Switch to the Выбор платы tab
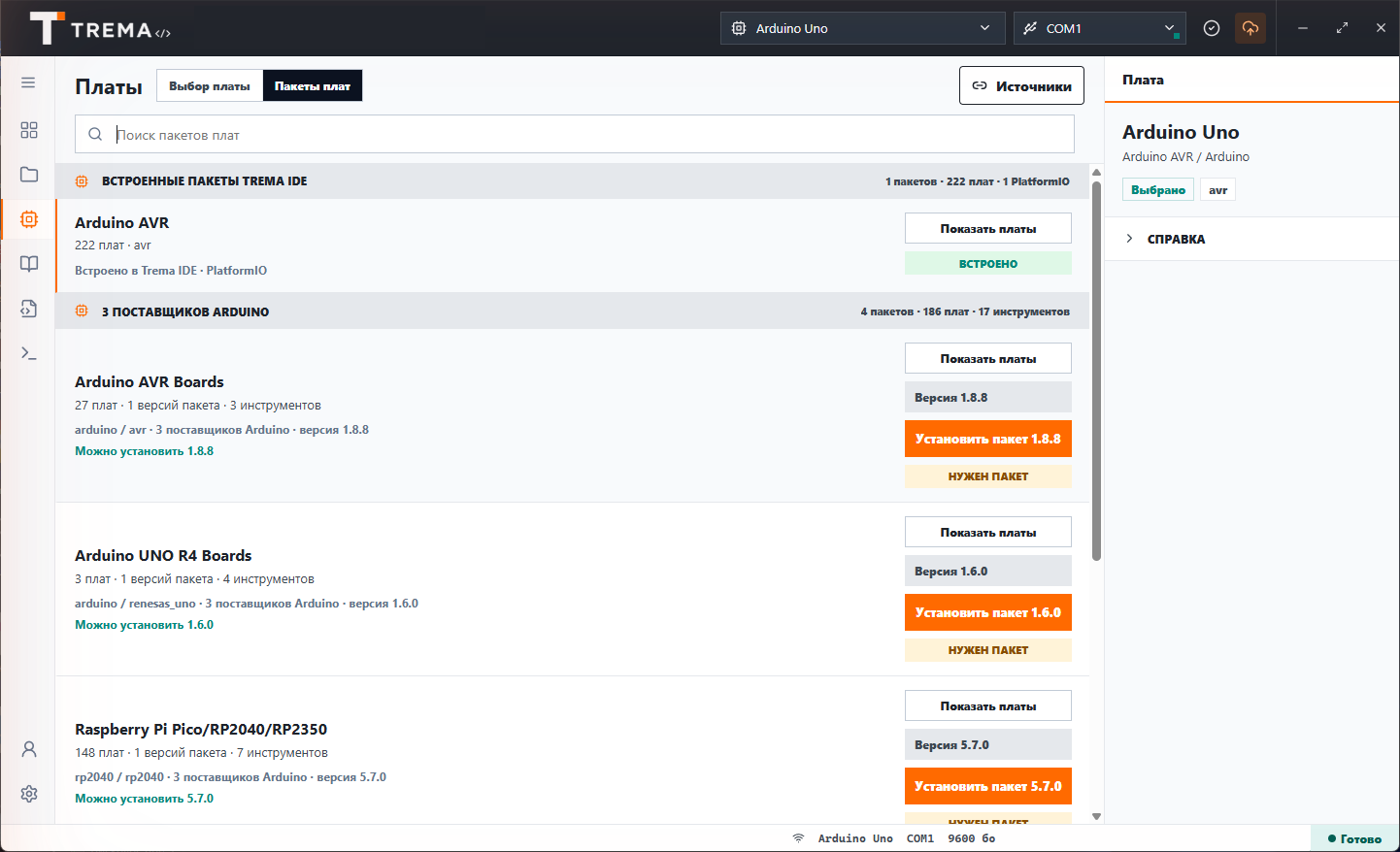Screen dimensions: 1400x852 pyautogui.click(x=210, y=85)
